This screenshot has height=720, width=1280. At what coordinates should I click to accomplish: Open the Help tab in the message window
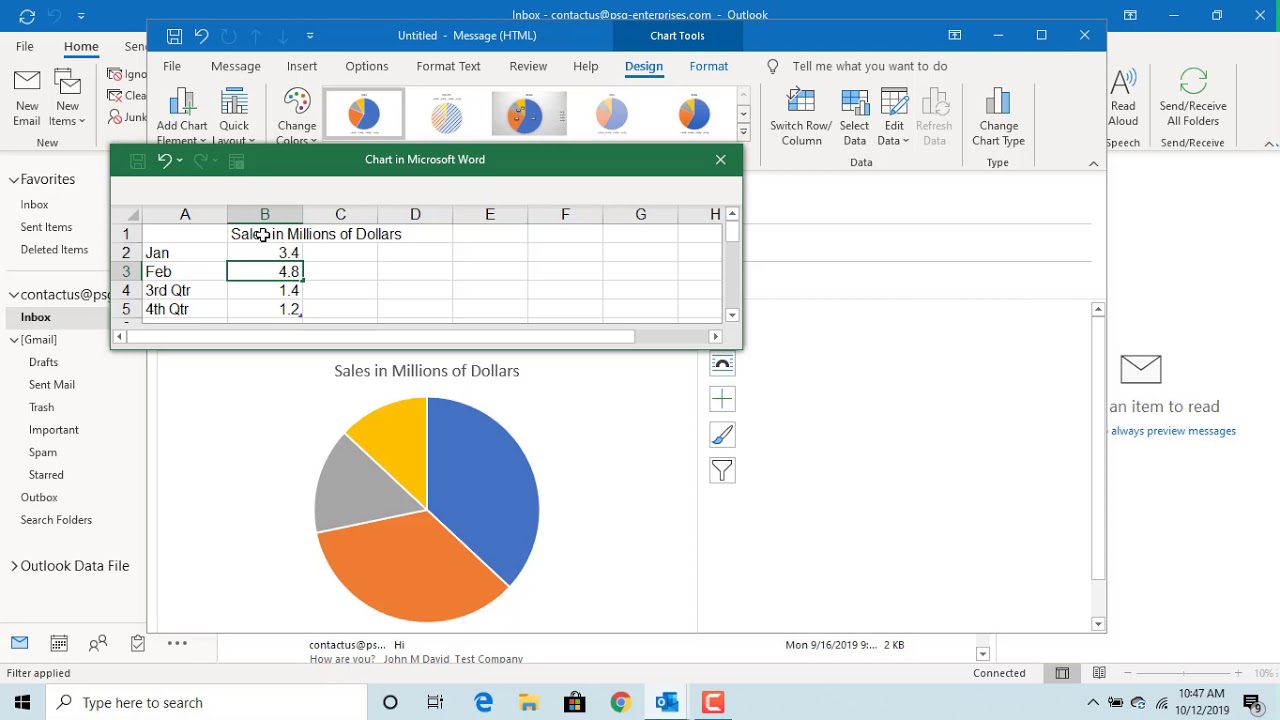[585, 66]
